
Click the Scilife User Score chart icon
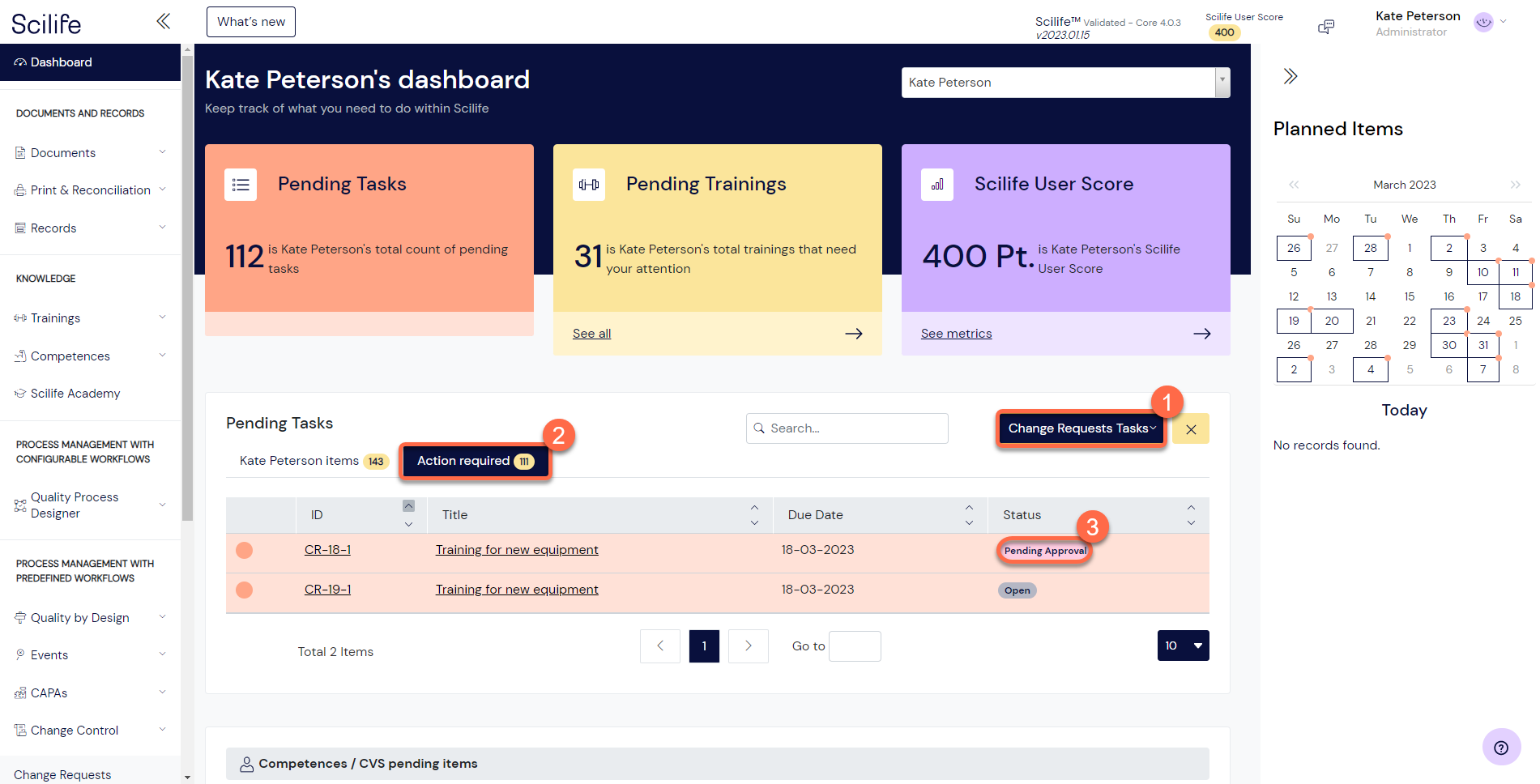937,185
